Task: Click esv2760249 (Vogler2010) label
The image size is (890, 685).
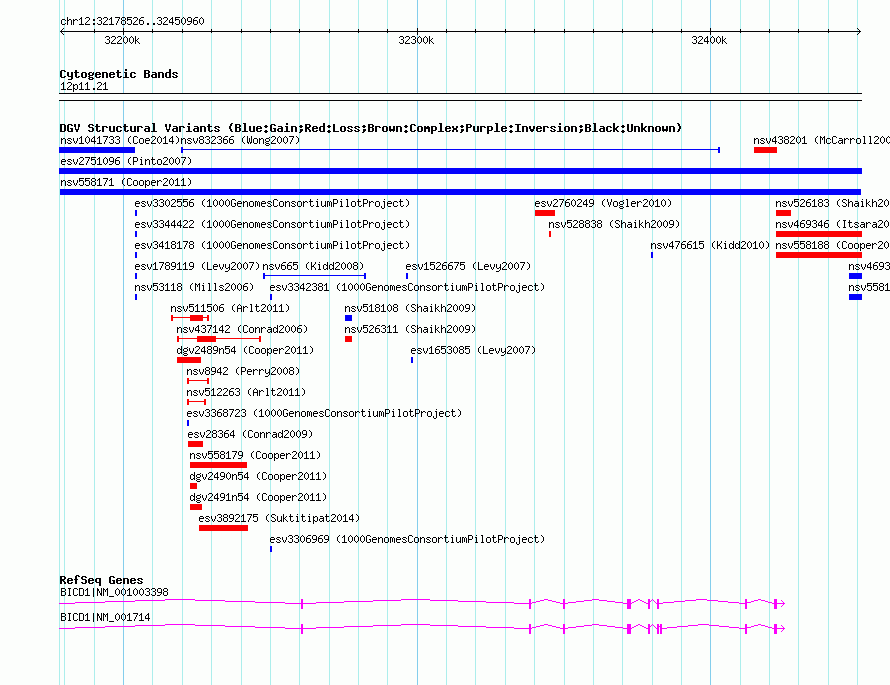Action: tap(603, 203)
